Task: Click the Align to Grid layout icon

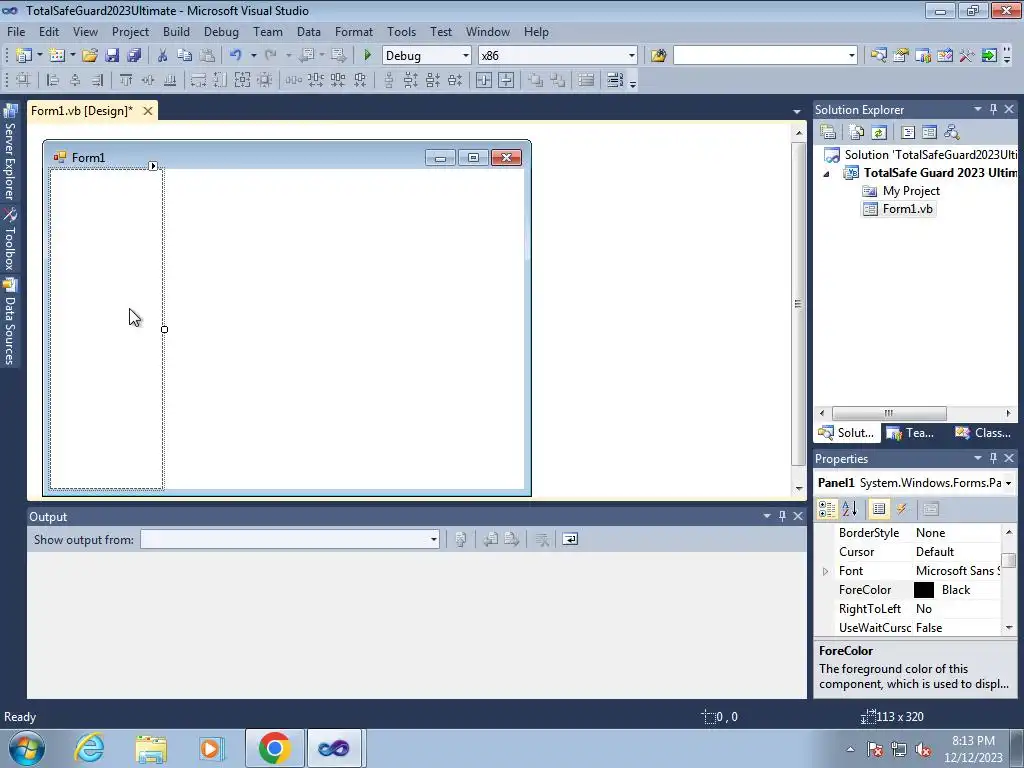Action: click(x=23, y=80)
